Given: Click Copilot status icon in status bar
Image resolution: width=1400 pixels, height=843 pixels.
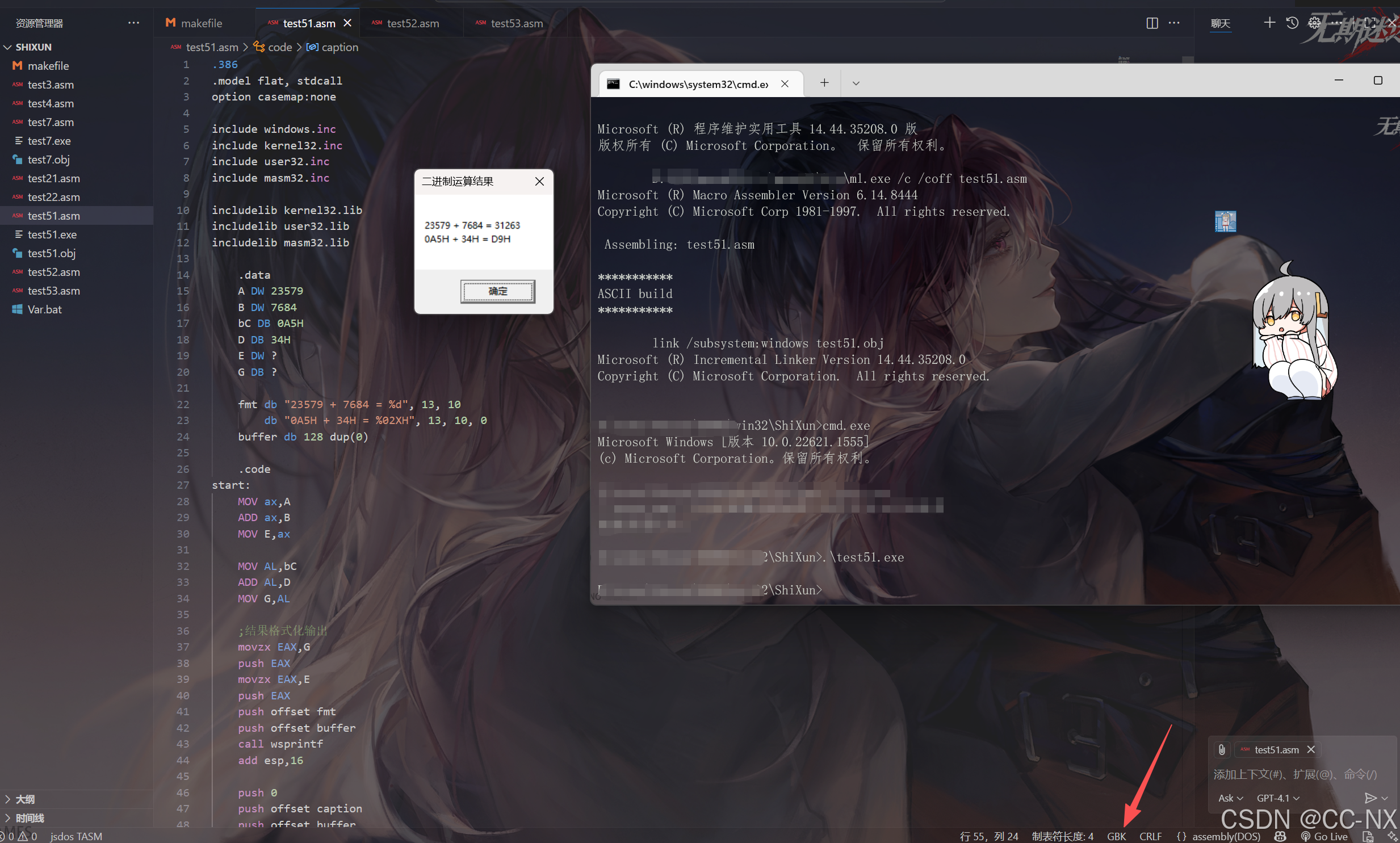Looking at the screenshot, I should pyautogui.click(x=1280, y=836).
